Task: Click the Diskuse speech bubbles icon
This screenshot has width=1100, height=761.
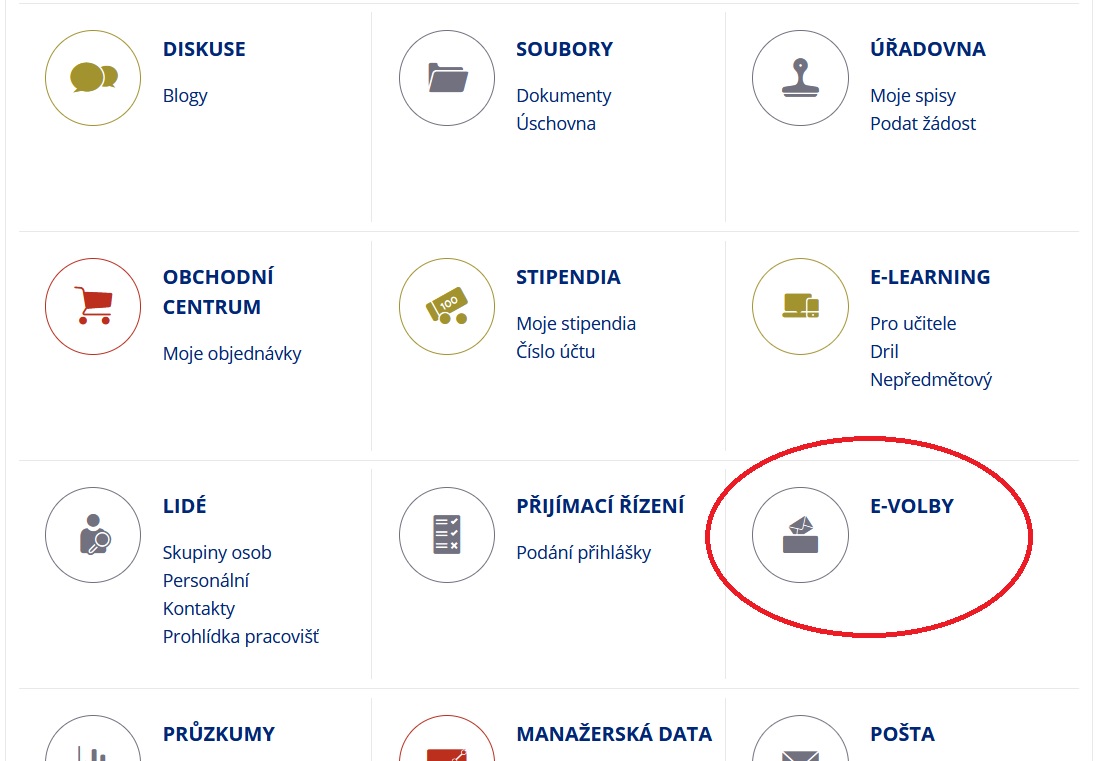Action: coord(93,78)
